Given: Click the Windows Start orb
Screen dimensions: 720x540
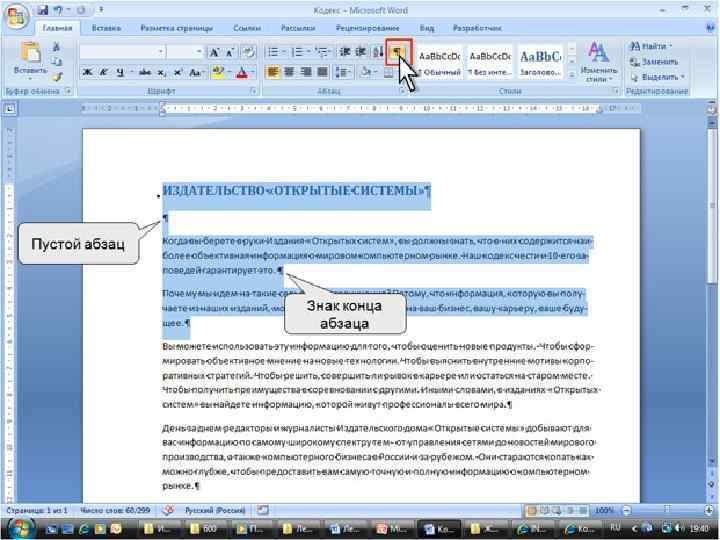Looking at the screenshot, I should (x=20, y=529).
